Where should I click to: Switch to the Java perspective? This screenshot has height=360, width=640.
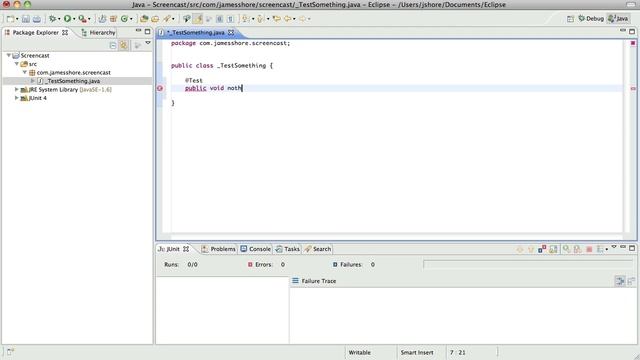pyautogui.click(x=618, y=19)
